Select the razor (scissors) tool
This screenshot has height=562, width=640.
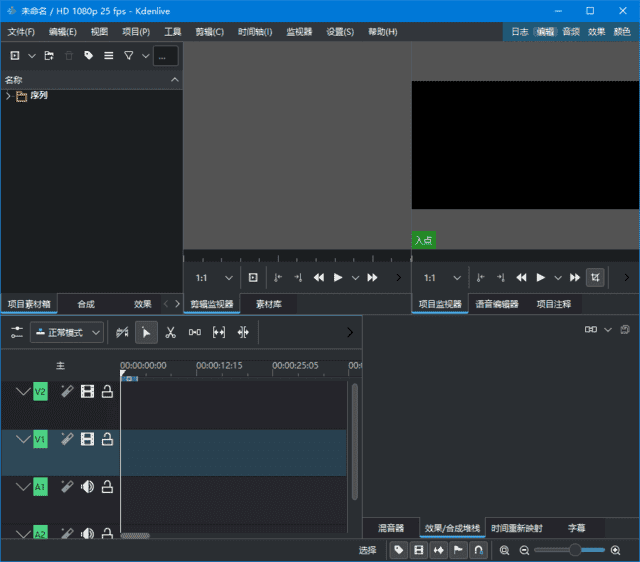click(x=170, y=332)
